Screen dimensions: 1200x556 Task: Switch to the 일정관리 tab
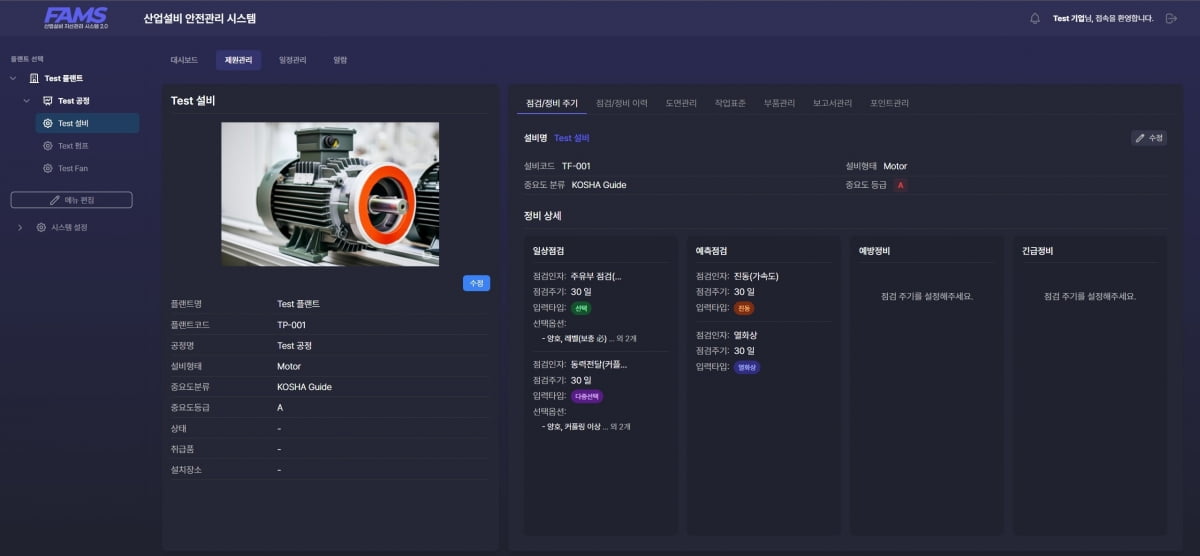[x=293, y=60]
